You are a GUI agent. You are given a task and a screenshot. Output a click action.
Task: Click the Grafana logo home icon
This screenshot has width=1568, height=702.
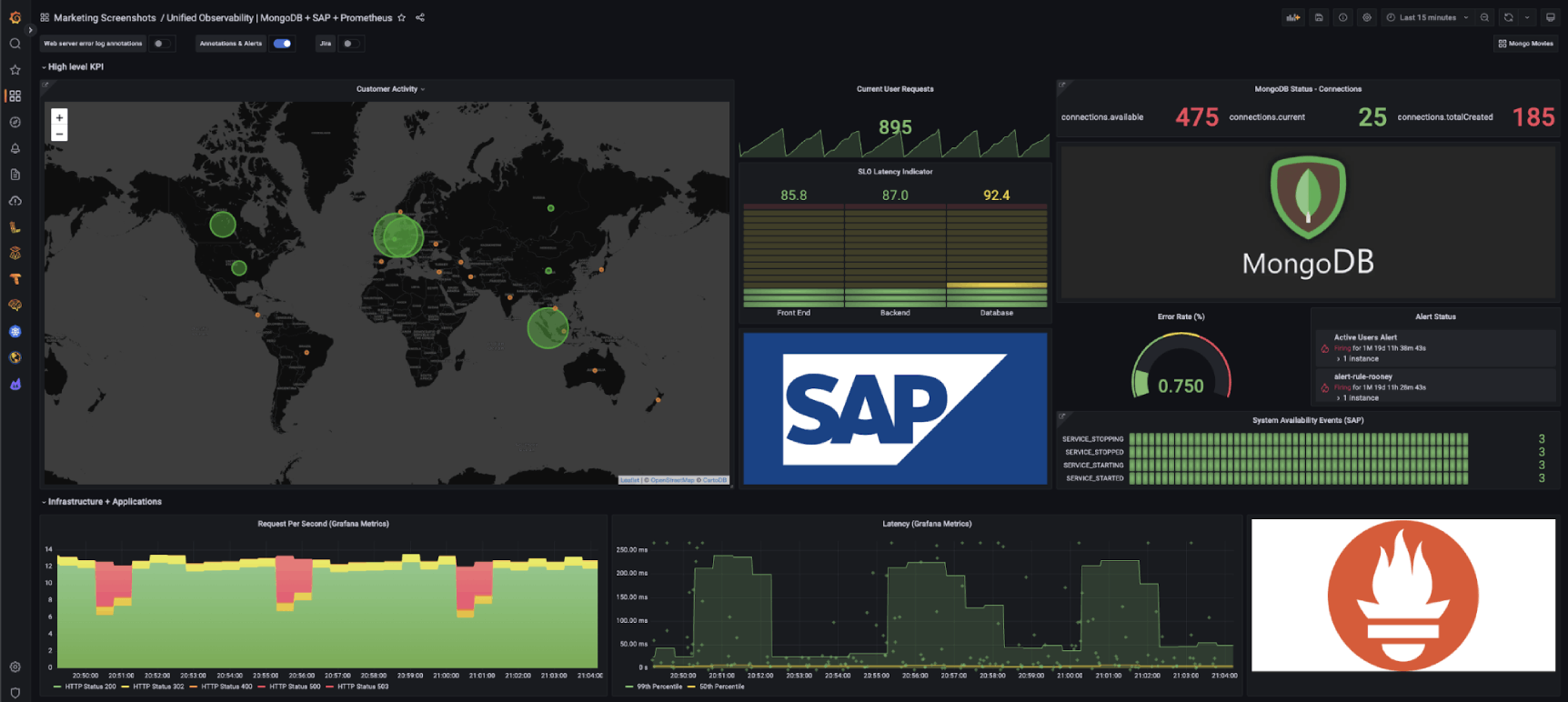[15, 17]
